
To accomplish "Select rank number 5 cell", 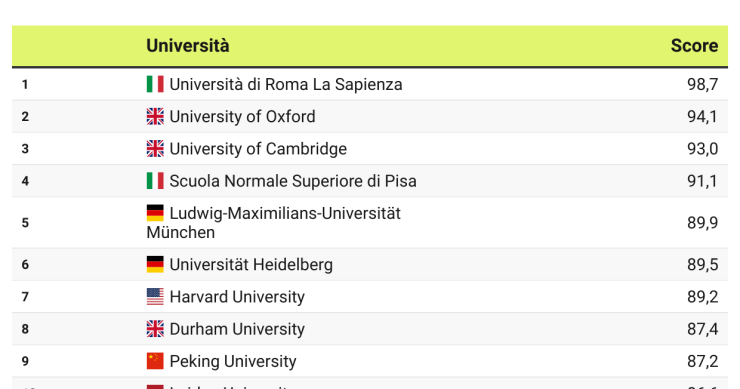I will click(25, 223).
